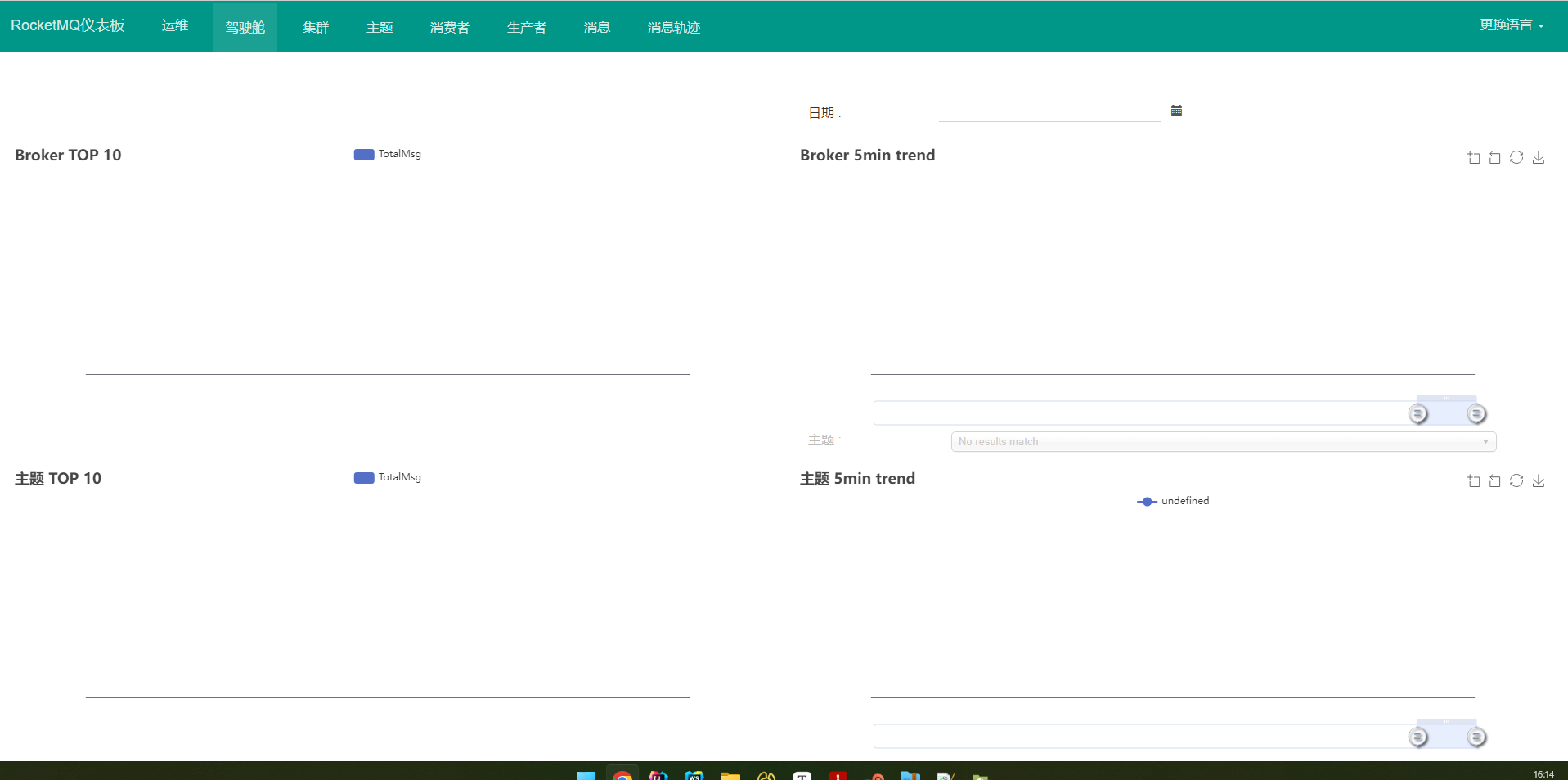The image size is (1568, 780).
Task: Open the 消息轨迹 (Message Trace) tab
Action: (x=674, y=27)
